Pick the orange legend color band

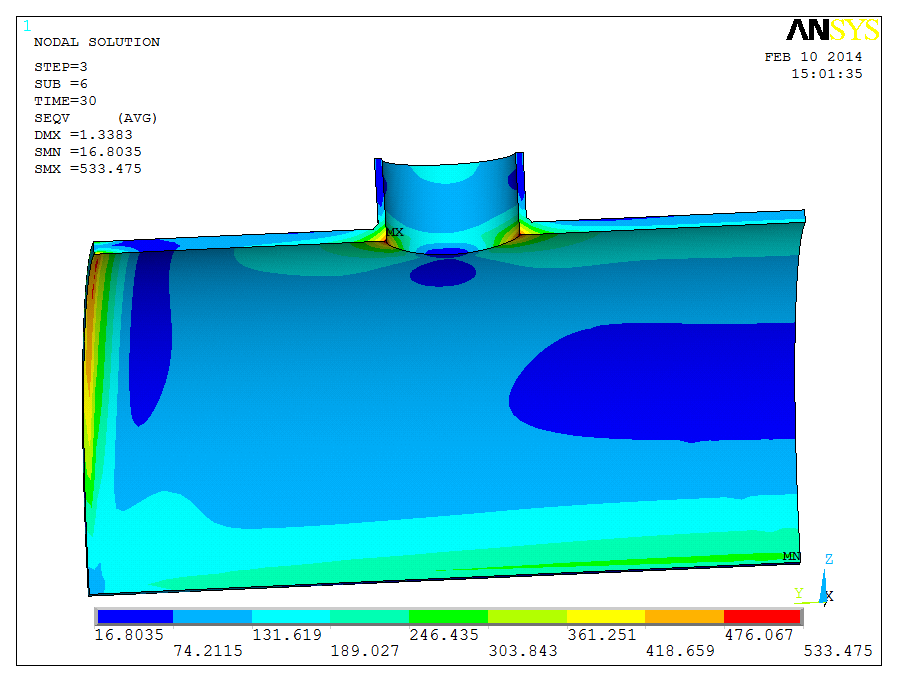click(x=684, y=616)
